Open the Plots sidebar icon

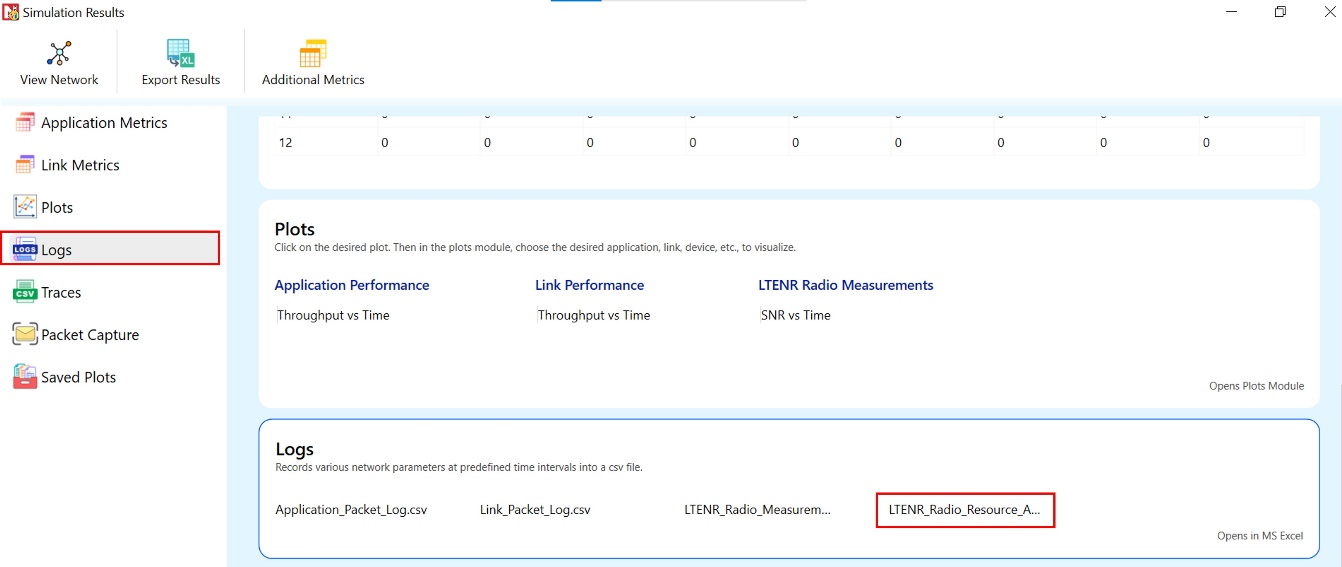(25, 207)
